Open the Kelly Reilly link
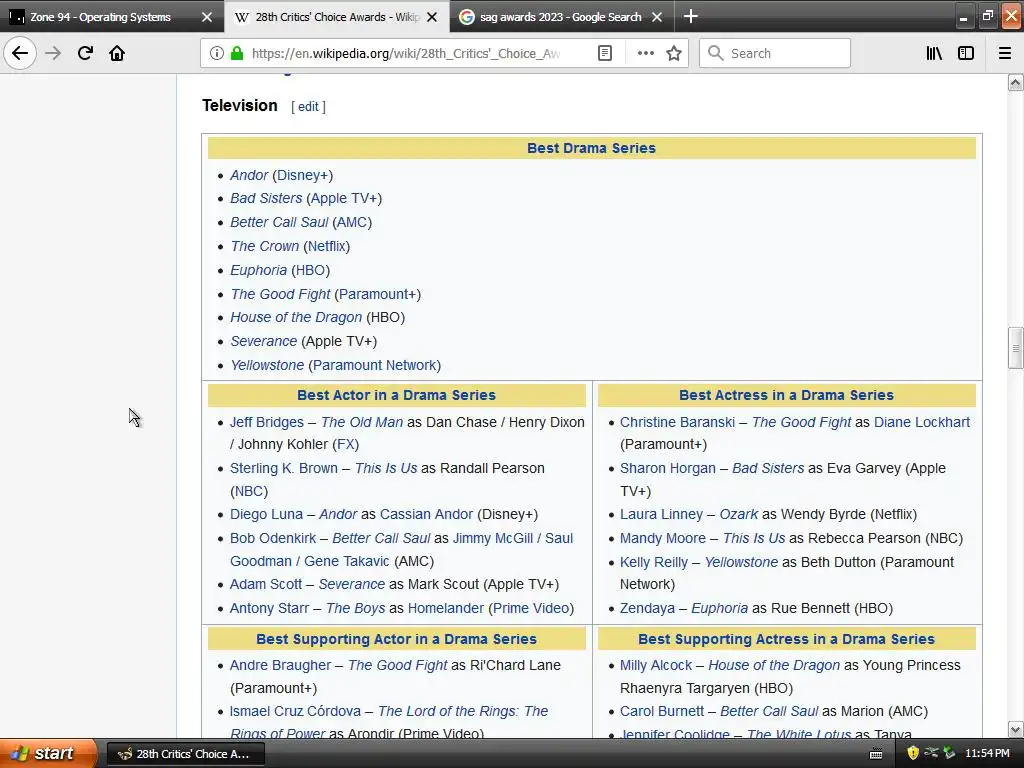Screen dimensions: 1024x768 (x=654, y=562)
